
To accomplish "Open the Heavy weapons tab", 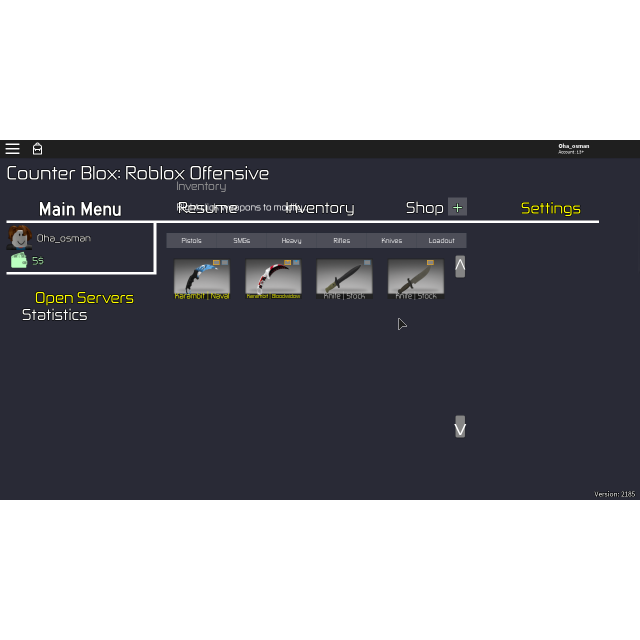I will tap(291, 241).
